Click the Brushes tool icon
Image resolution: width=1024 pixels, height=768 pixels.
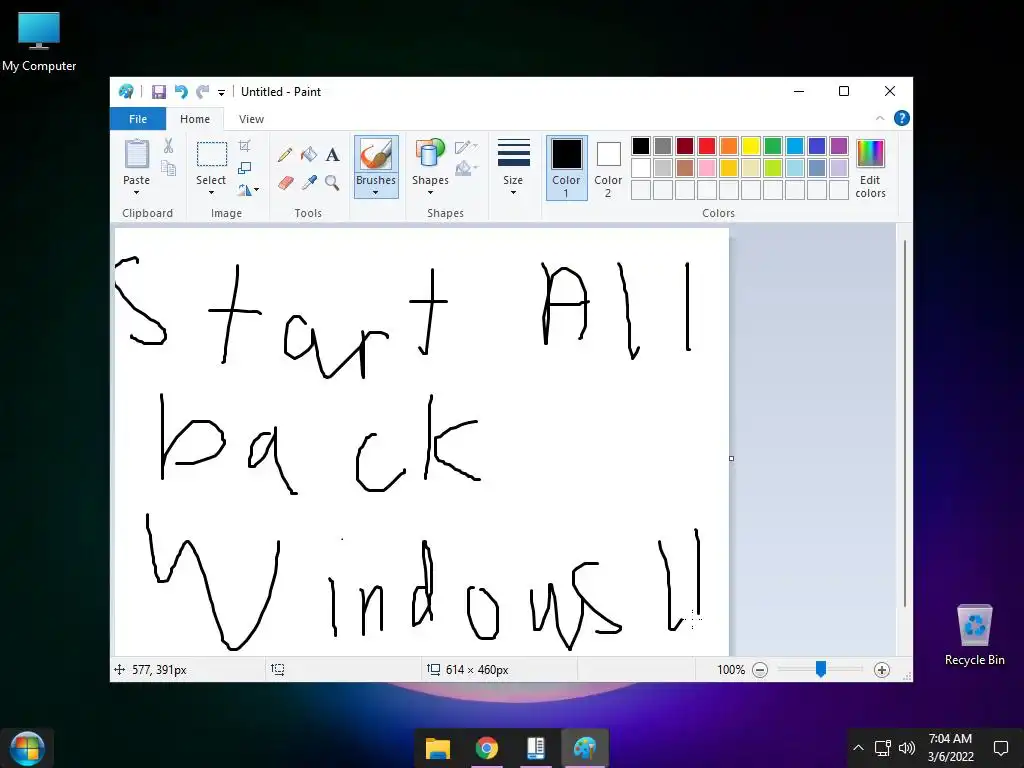click(376, 155)
